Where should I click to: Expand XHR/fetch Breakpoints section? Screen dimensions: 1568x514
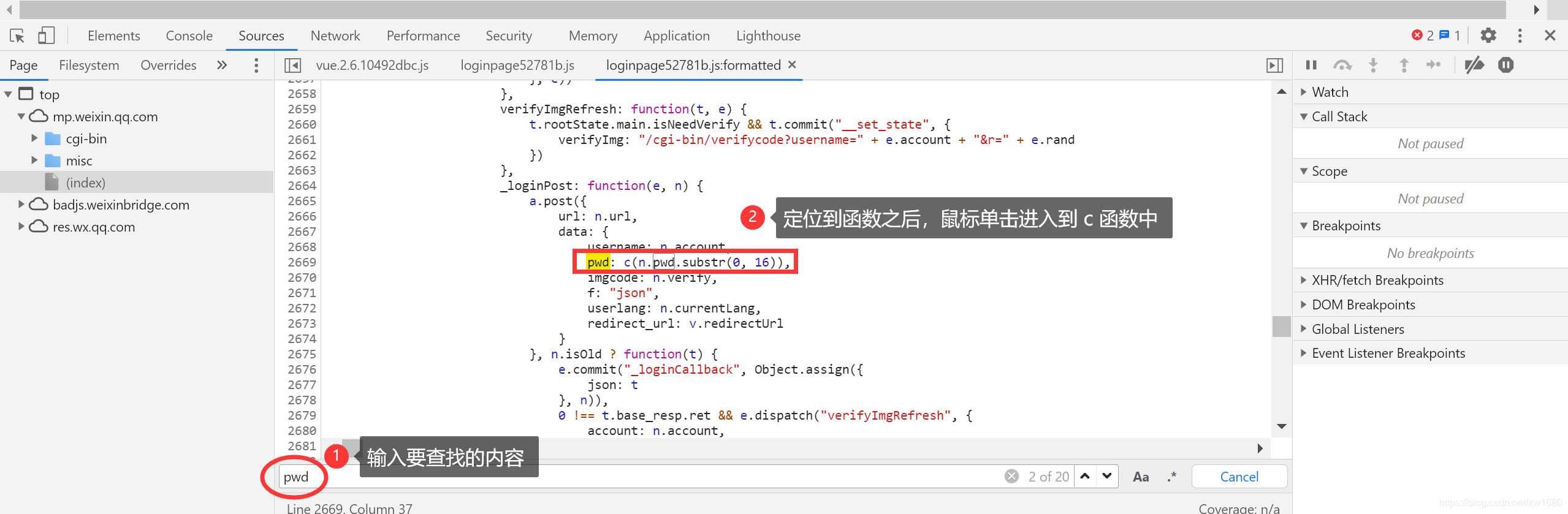click(x=1429, y=280)
